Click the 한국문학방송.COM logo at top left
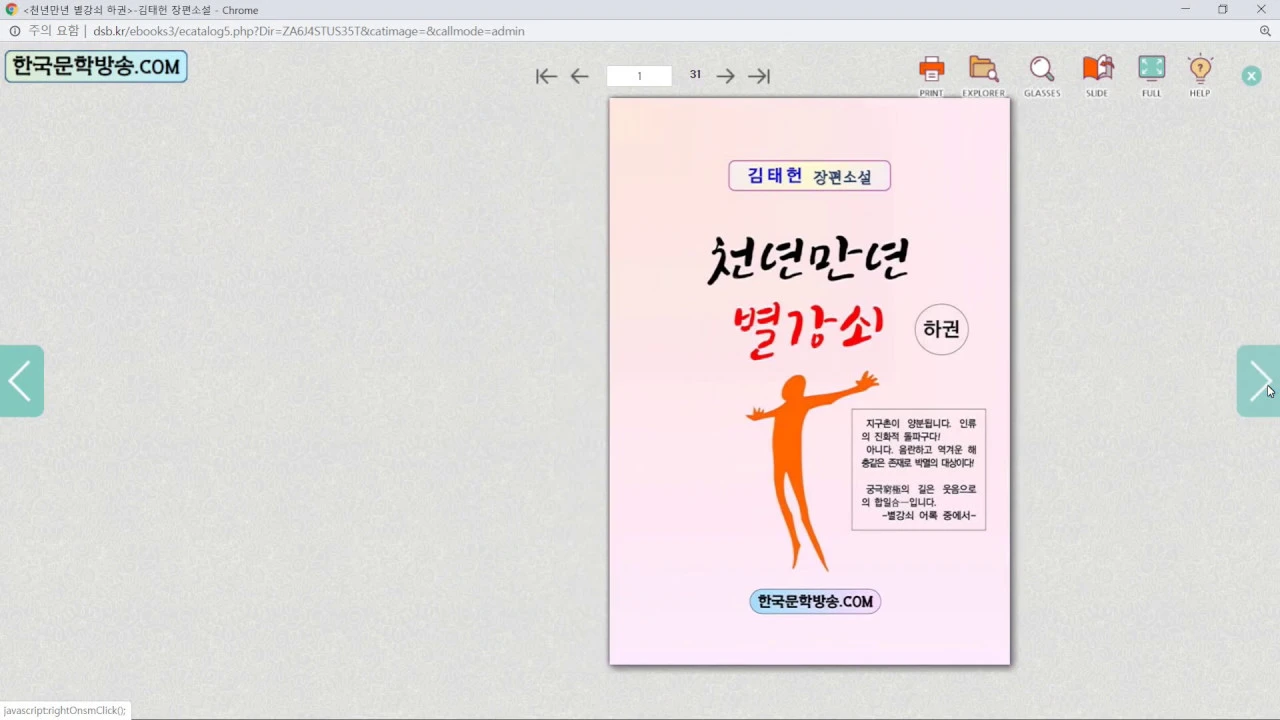The width and height of the screenshot is (1280, 720). point(96,67)
